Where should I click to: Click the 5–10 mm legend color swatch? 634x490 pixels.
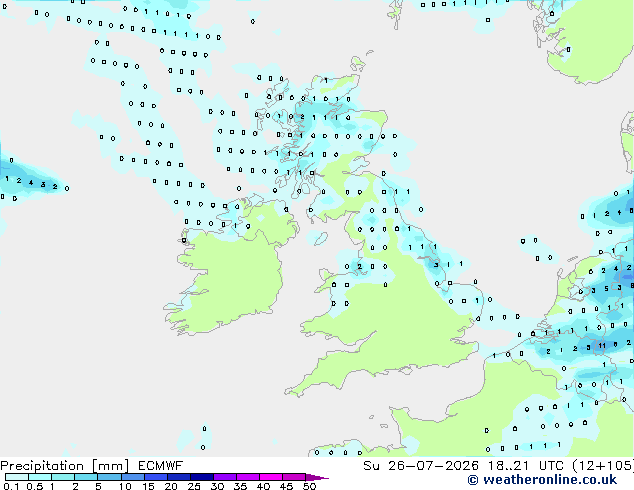point(109,477)
